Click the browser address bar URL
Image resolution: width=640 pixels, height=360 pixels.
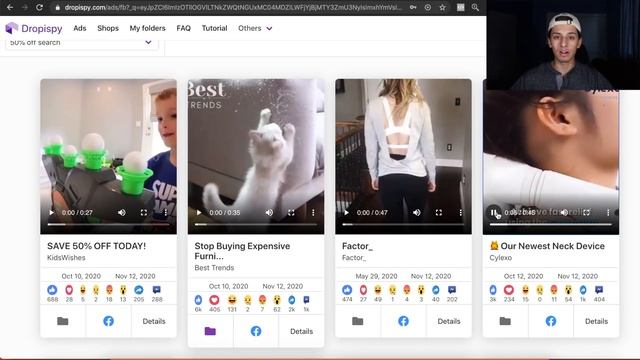233,7
